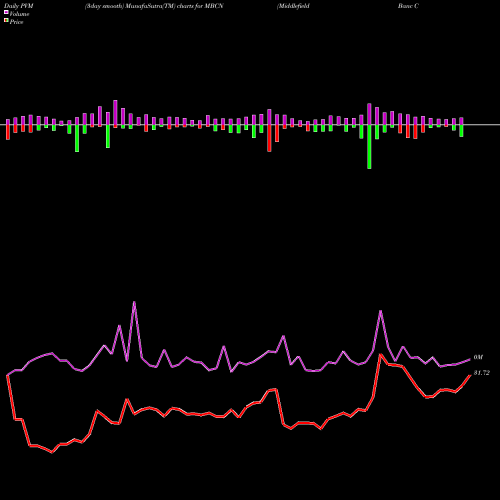
Task: Click the 31.72 price end label
Action: 482,373
